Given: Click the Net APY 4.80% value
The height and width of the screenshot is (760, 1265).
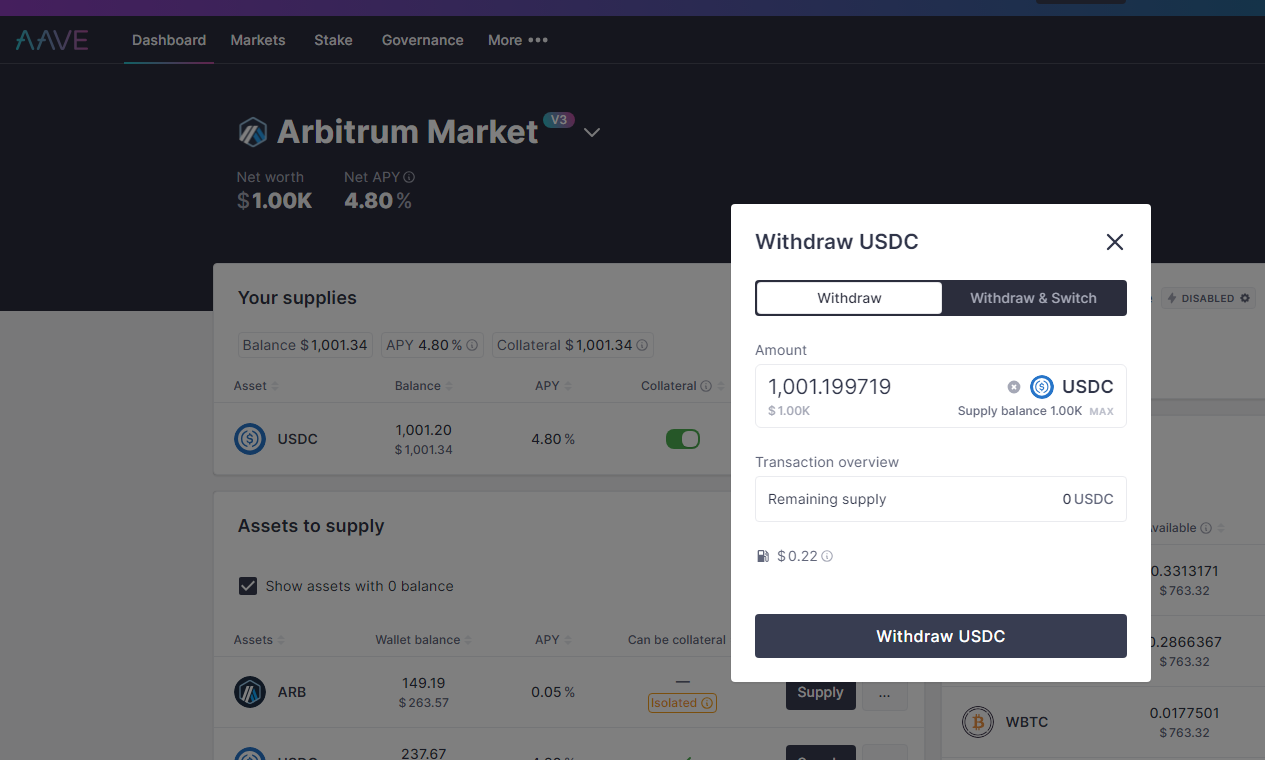Looking at the screenshot, I should click(x=378, y=201).
